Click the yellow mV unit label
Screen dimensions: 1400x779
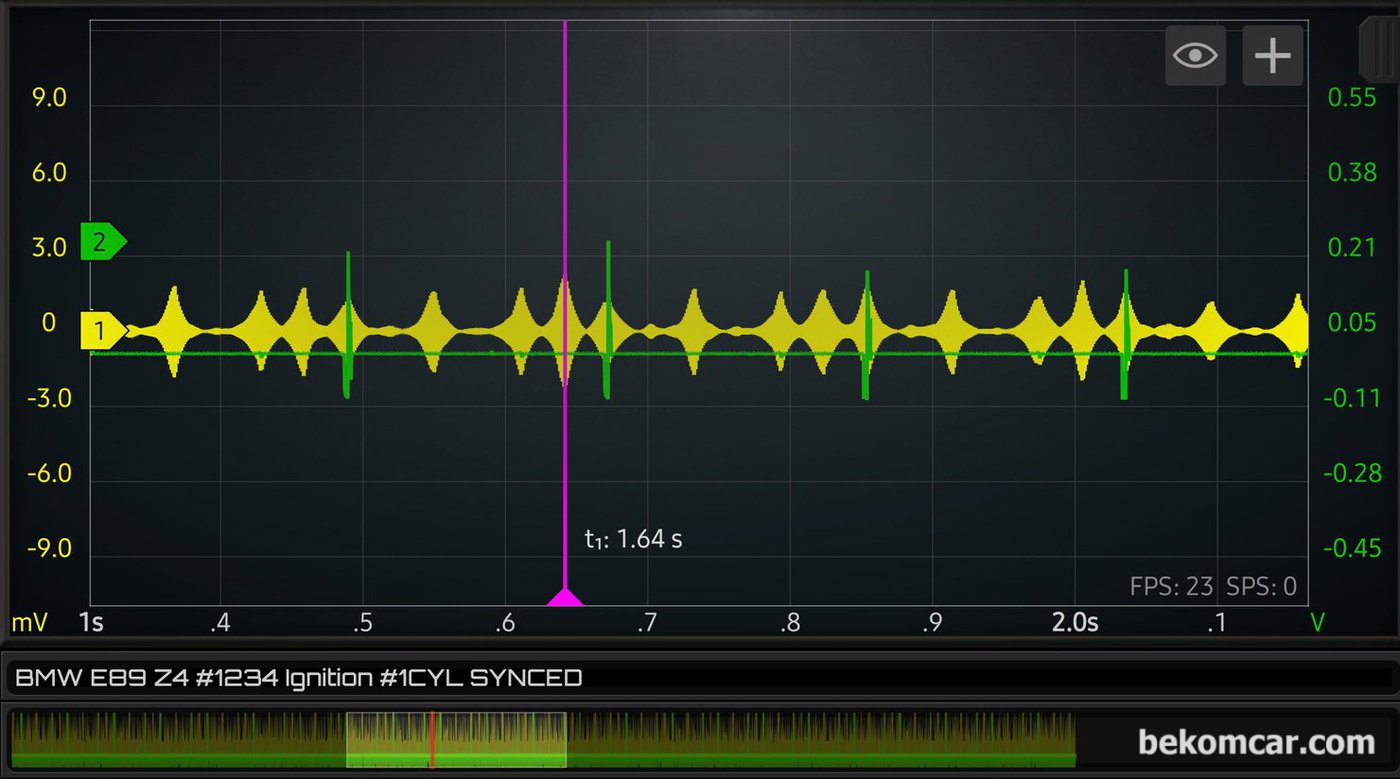point(30,623)
